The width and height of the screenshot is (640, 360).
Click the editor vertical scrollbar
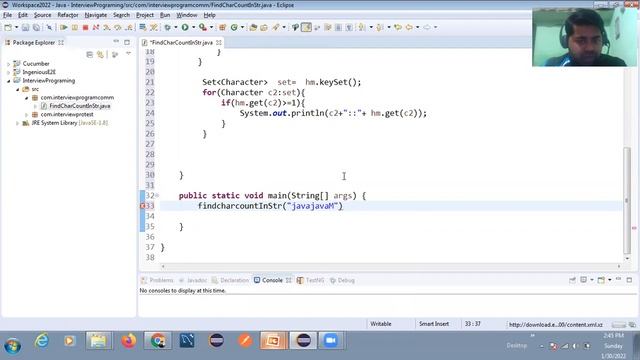(627, 200)
